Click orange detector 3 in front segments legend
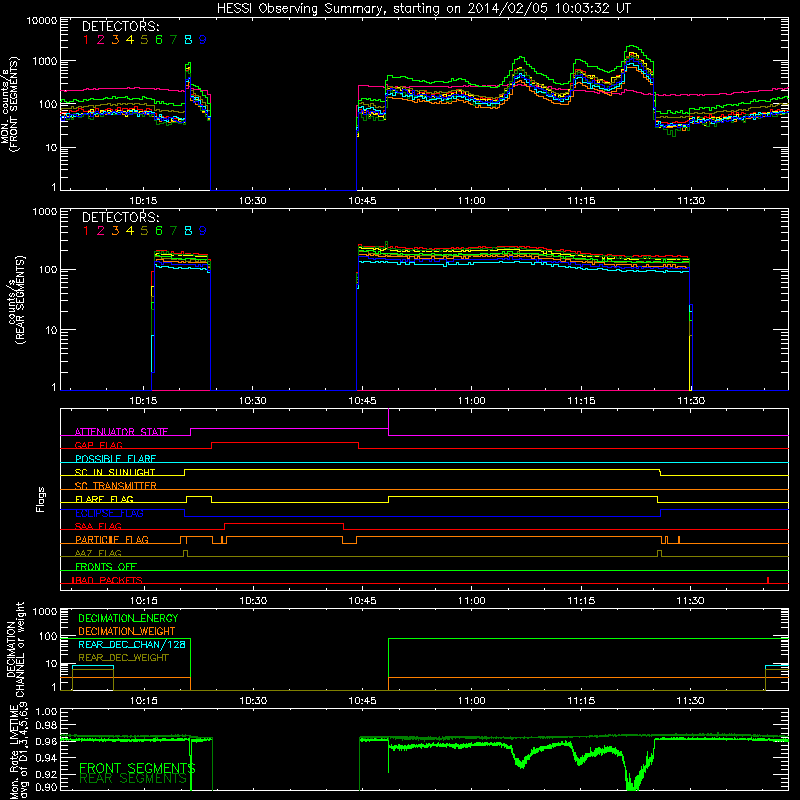Image resolution: width=800 pixels, height=800 pixels. tap(115, 40)
